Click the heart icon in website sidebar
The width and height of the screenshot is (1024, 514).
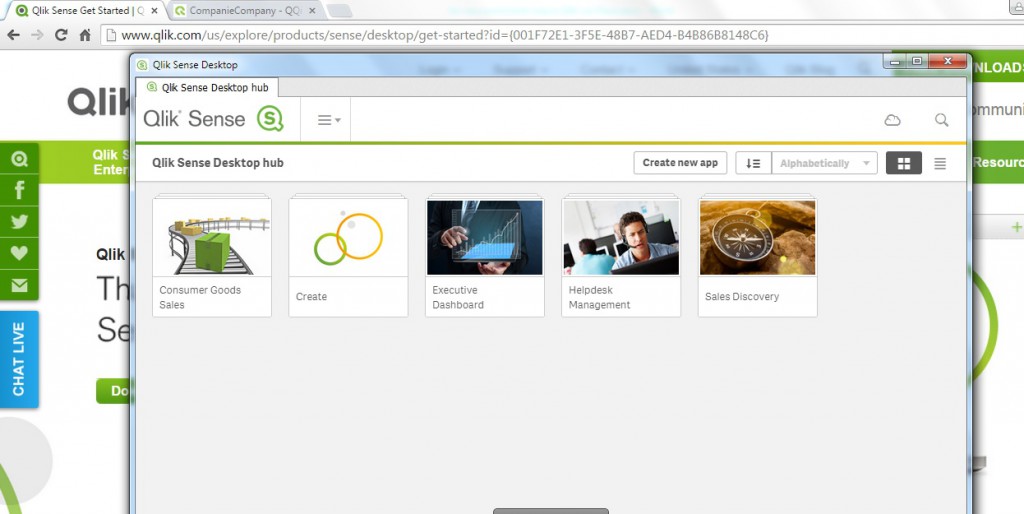19,253
